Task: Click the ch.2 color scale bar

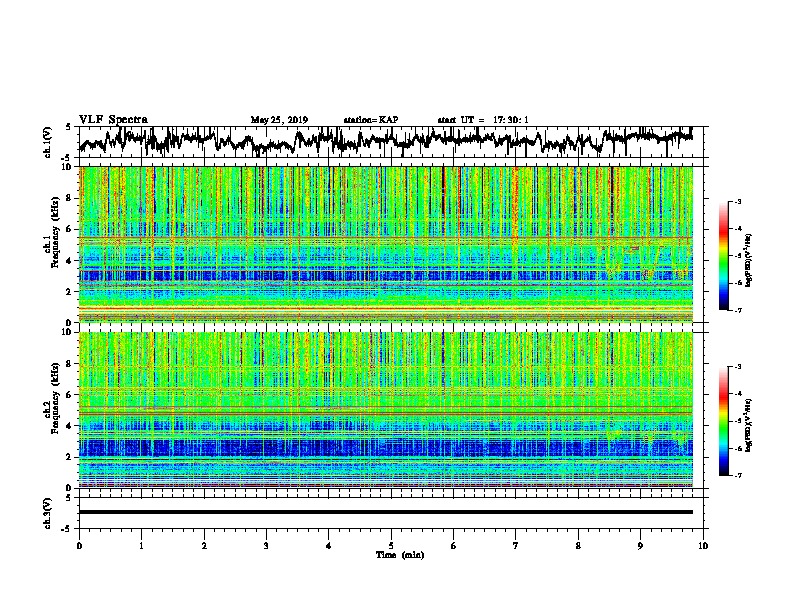Action: [724, 421]
